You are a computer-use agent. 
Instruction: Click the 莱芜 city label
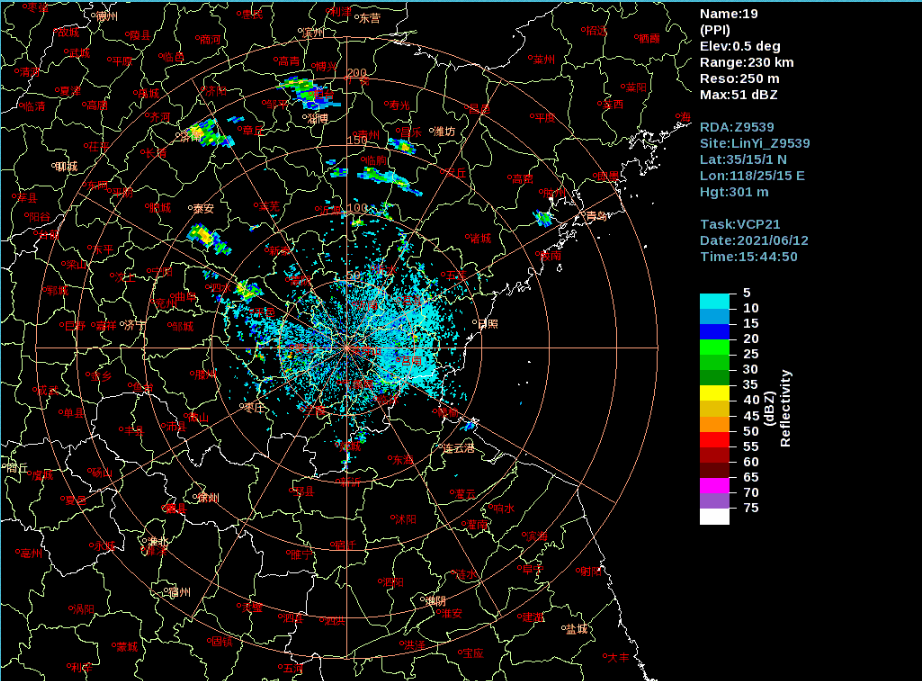(269, 206)
